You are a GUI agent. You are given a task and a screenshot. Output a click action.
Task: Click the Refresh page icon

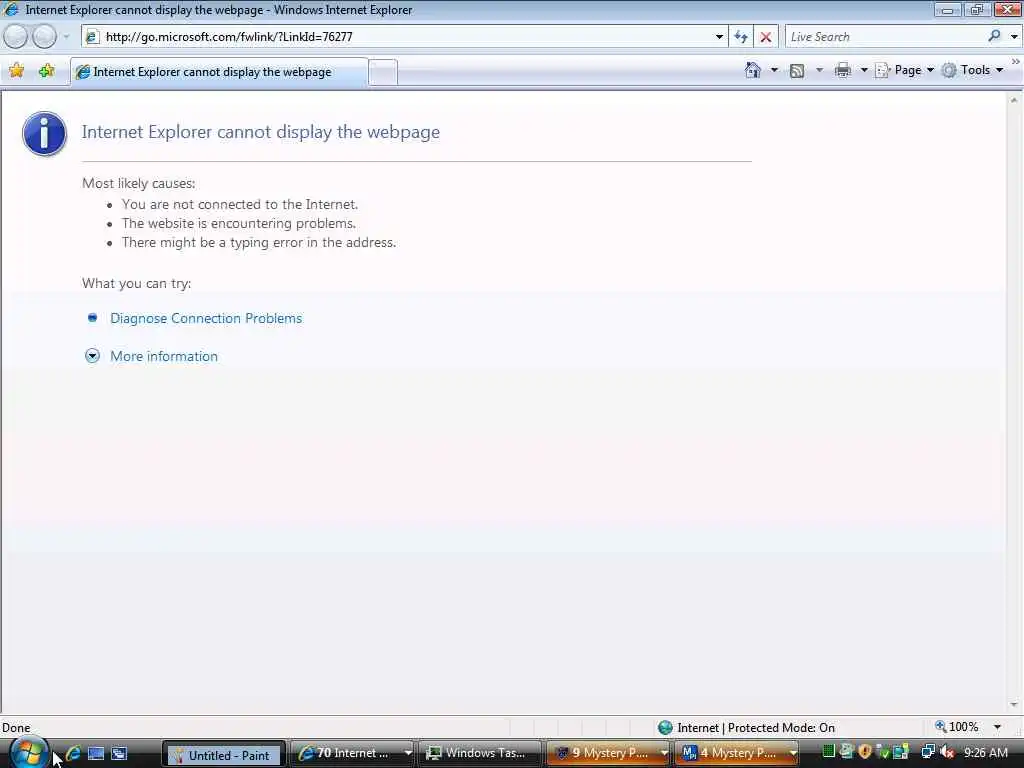pyautogui.click(x=741, y=37)
